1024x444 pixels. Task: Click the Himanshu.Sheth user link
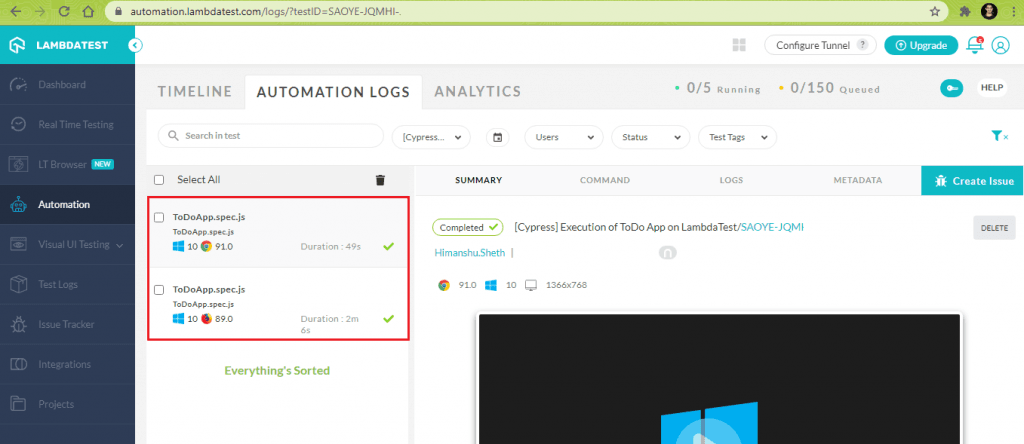point(470,253)
